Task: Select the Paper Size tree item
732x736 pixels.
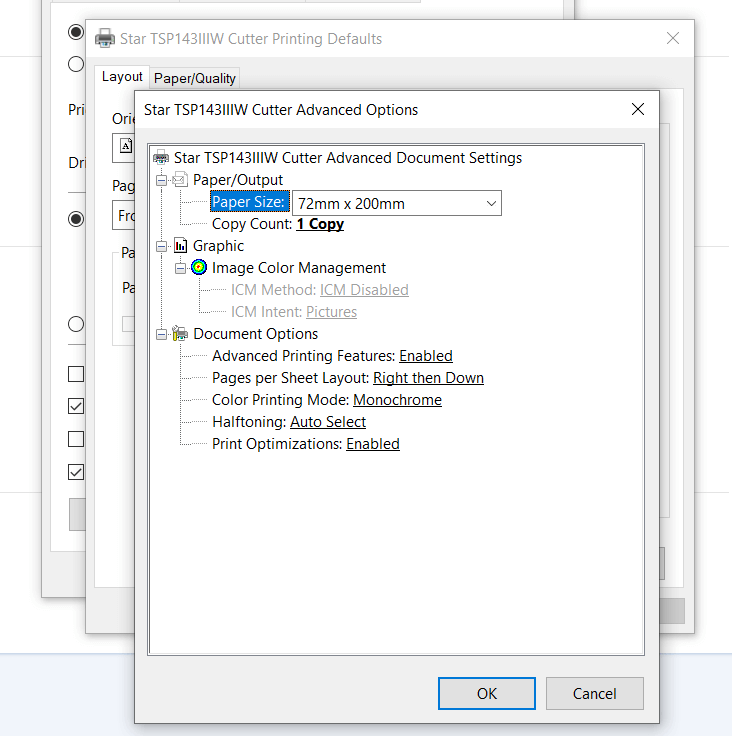Action: click(249, 202)
